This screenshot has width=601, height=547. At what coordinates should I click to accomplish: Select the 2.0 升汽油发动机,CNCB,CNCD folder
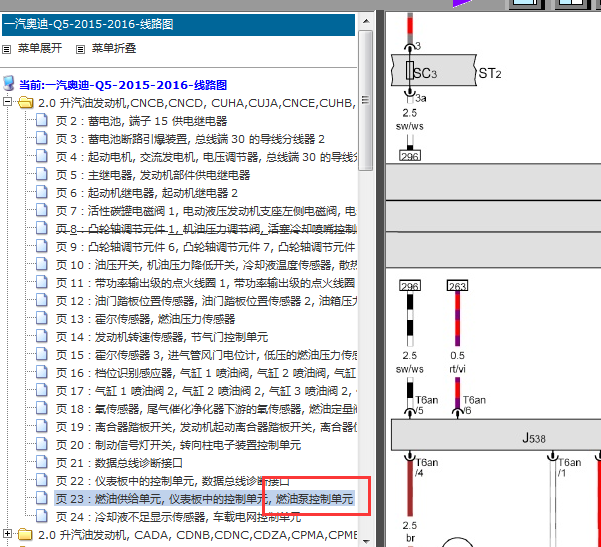pos(197,103)
